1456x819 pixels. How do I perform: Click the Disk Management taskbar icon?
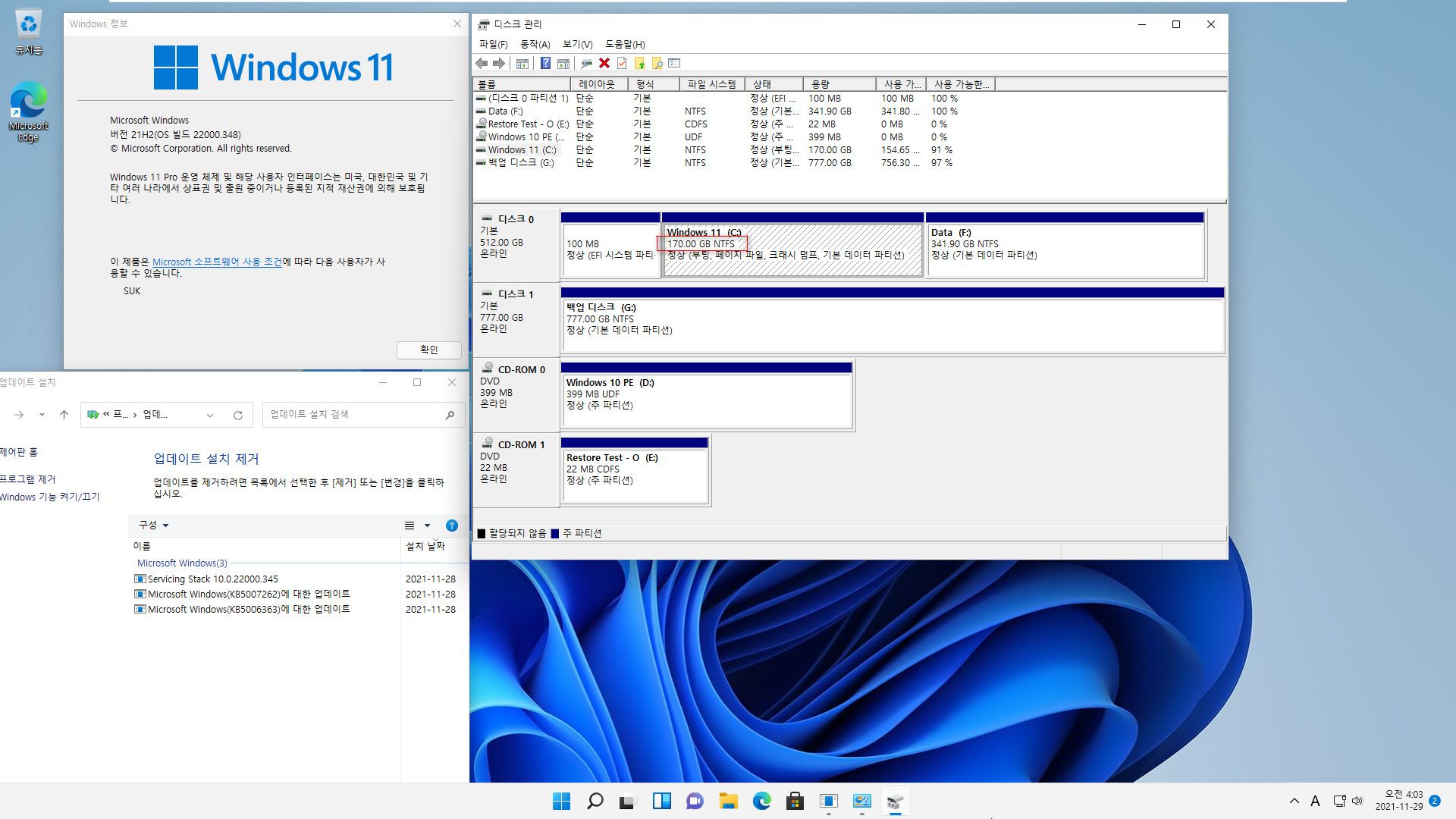tap(895, 801)
